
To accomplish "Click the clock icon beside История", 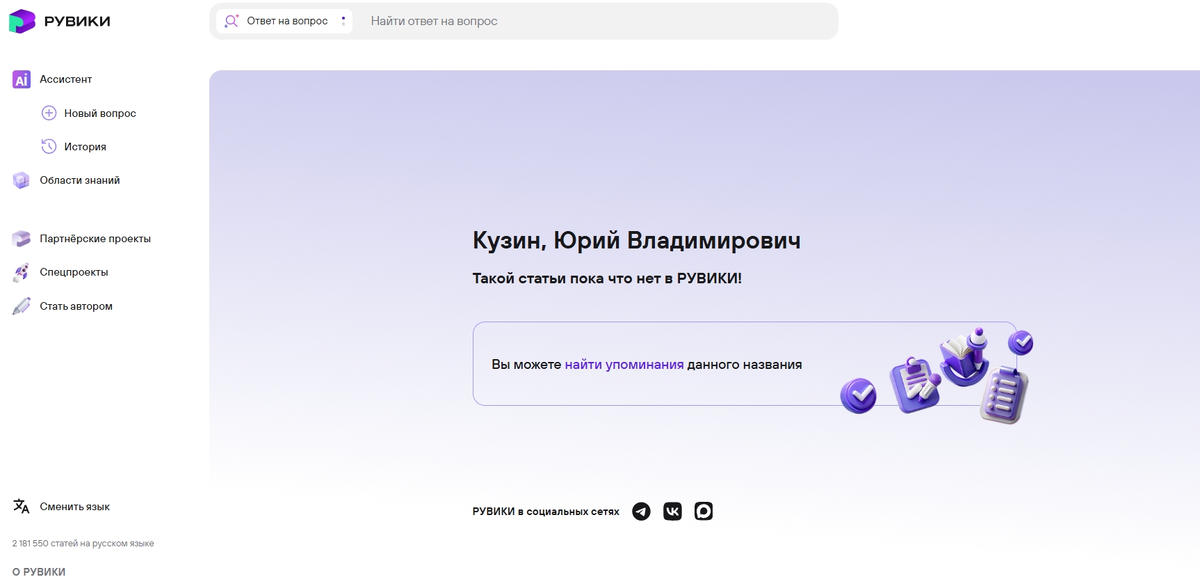I will (x=49, y=146).
